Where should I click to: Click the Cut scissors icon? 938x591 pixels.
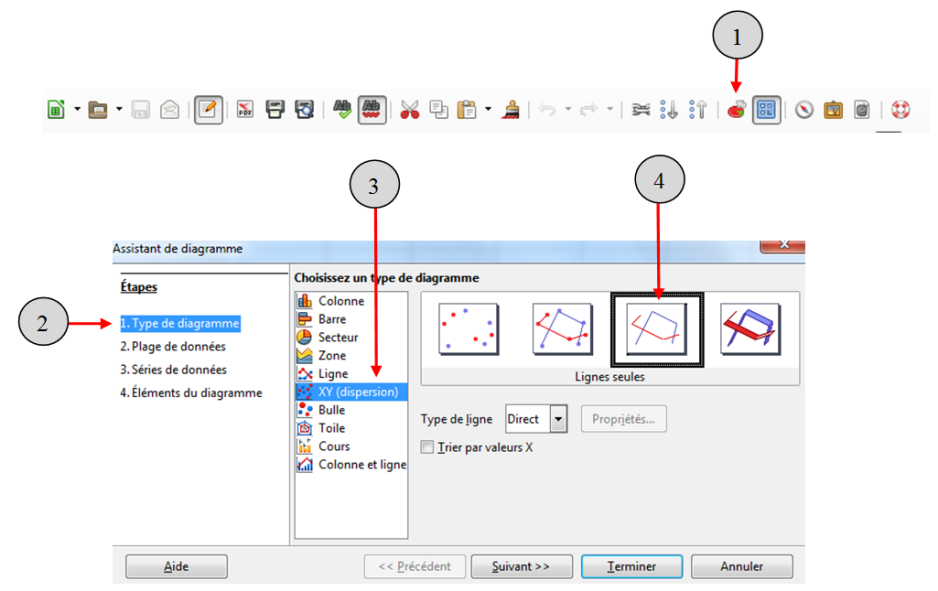pyautogui.click(x=410, y=109)
